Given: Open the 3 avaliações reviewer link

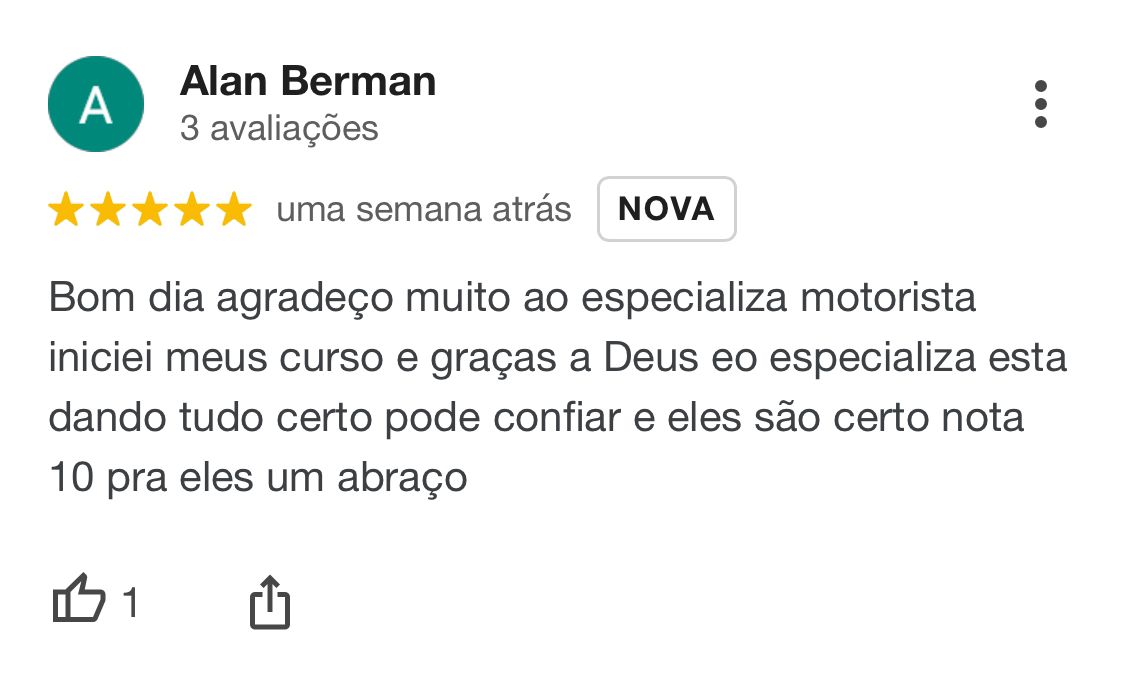Looking at the screenshot, I should (277, 128).
